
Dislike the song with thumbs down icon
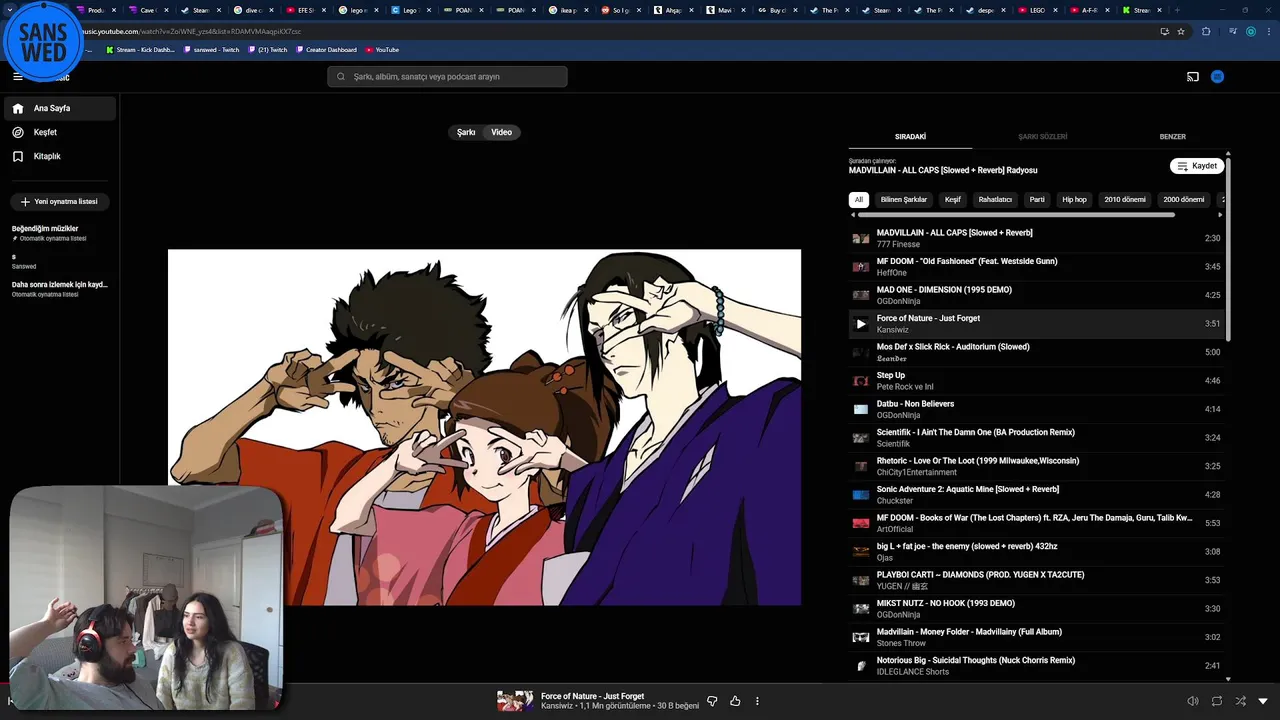pos(712,701)
